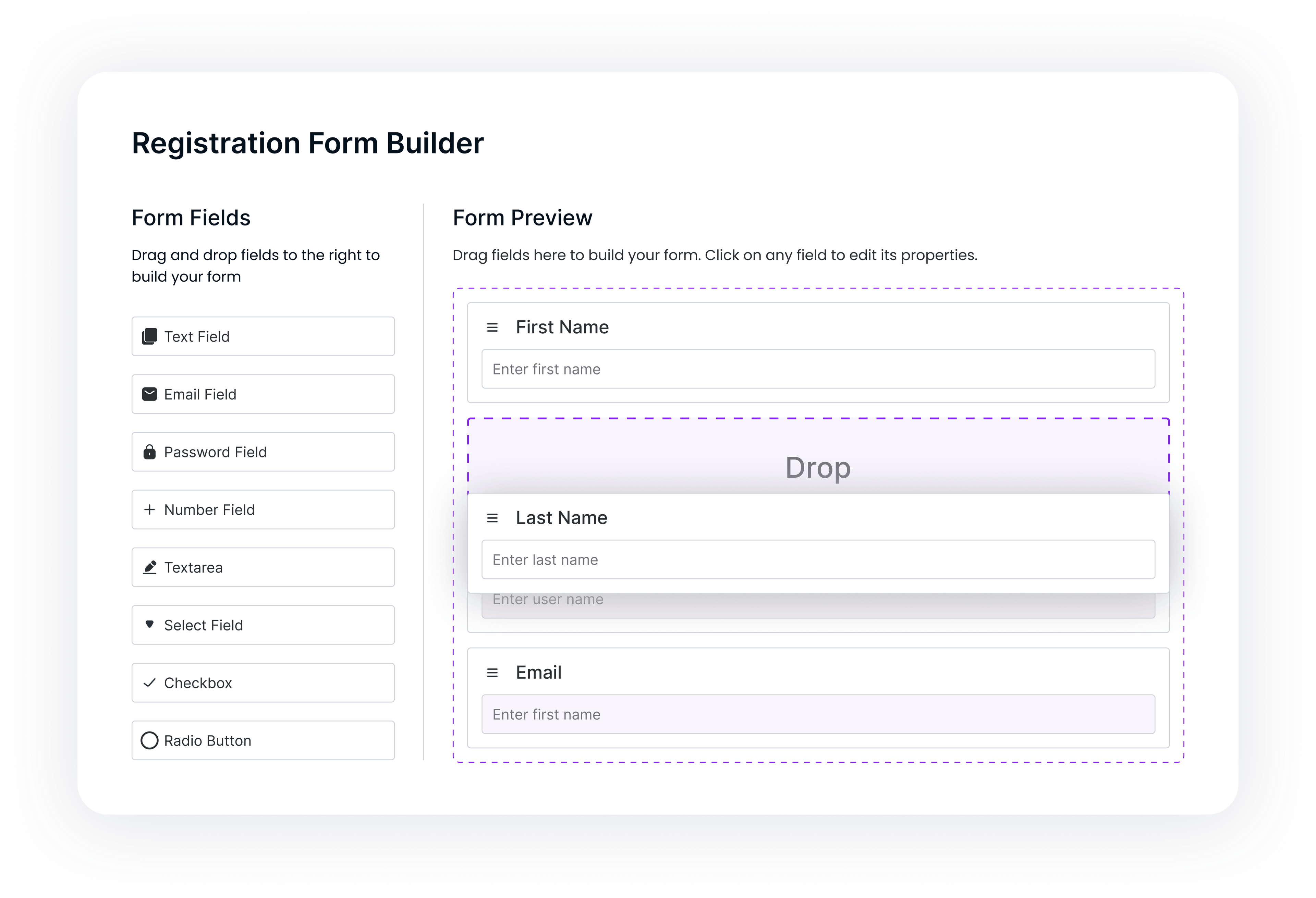1316x898 pixels.
Task: Select the Password Field list item
Action: click(262, 452)
